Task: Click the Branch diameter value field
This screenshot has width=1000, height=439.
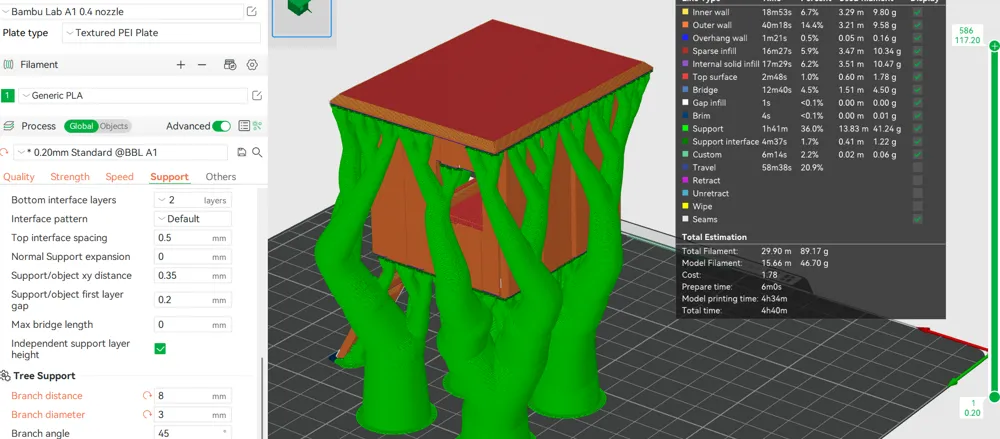Action: point(193,415)
